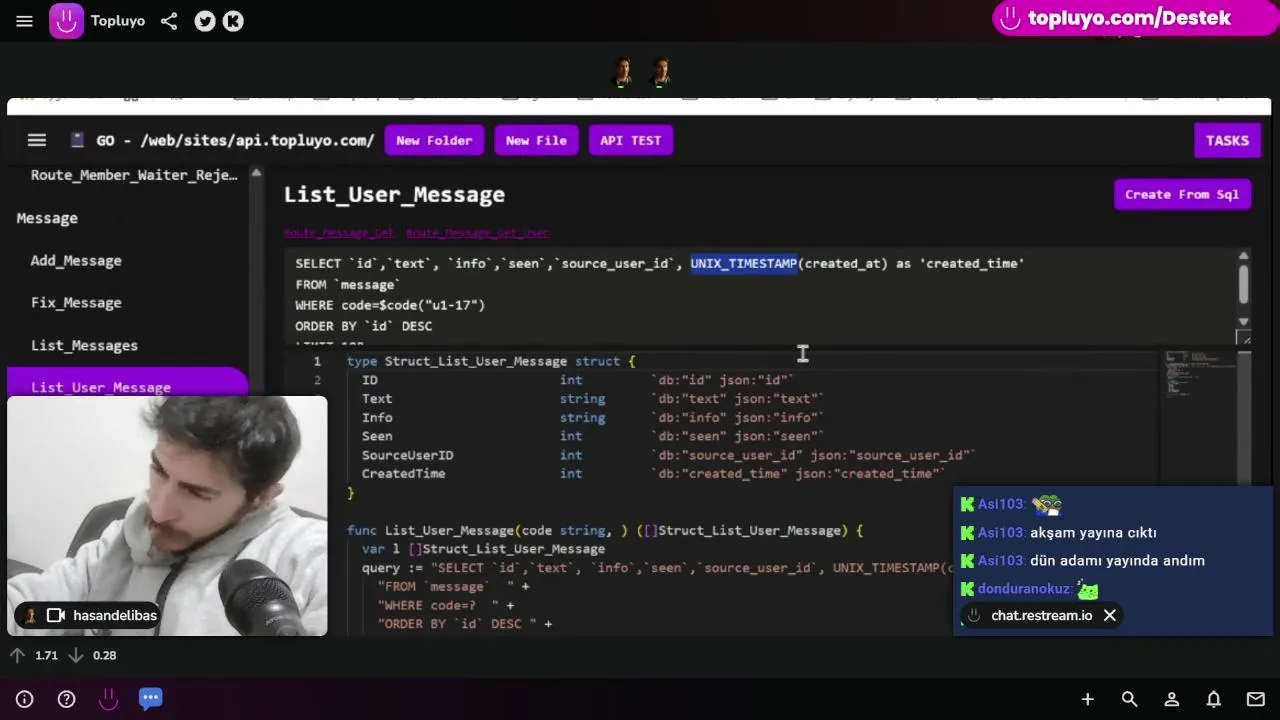The image size is (1280, 720).
Task: Click the purple Topluyo icon in bottom bar
Action: click(108, 698)
